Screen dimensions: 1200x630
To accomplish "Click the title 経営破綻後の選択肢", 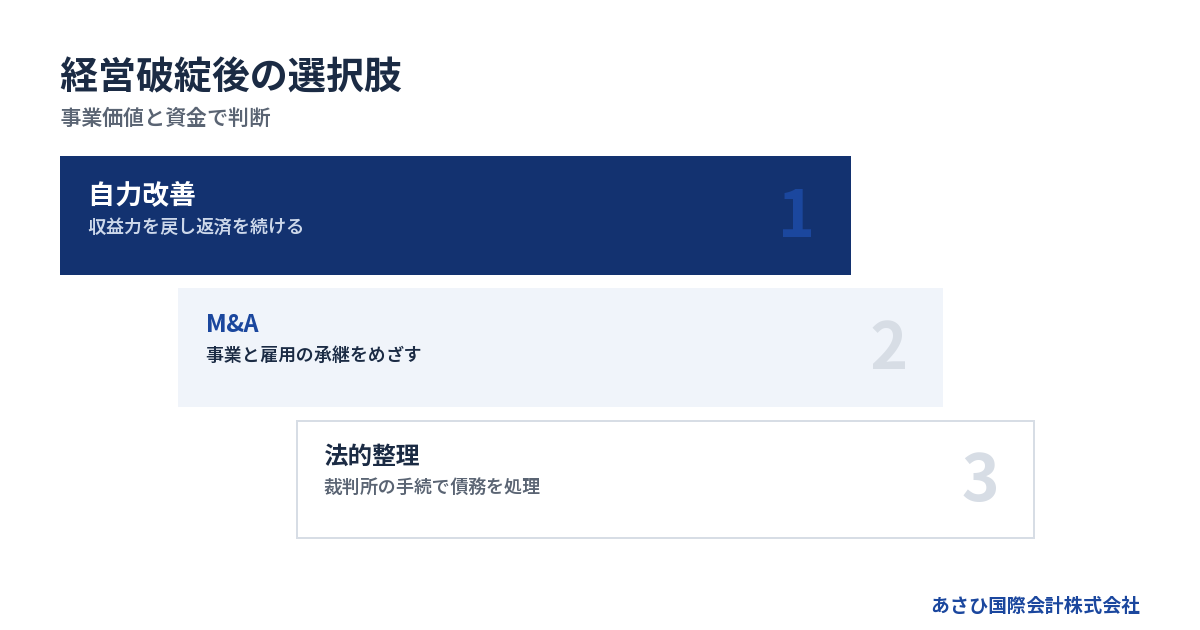I will click(x=231, y=76).
